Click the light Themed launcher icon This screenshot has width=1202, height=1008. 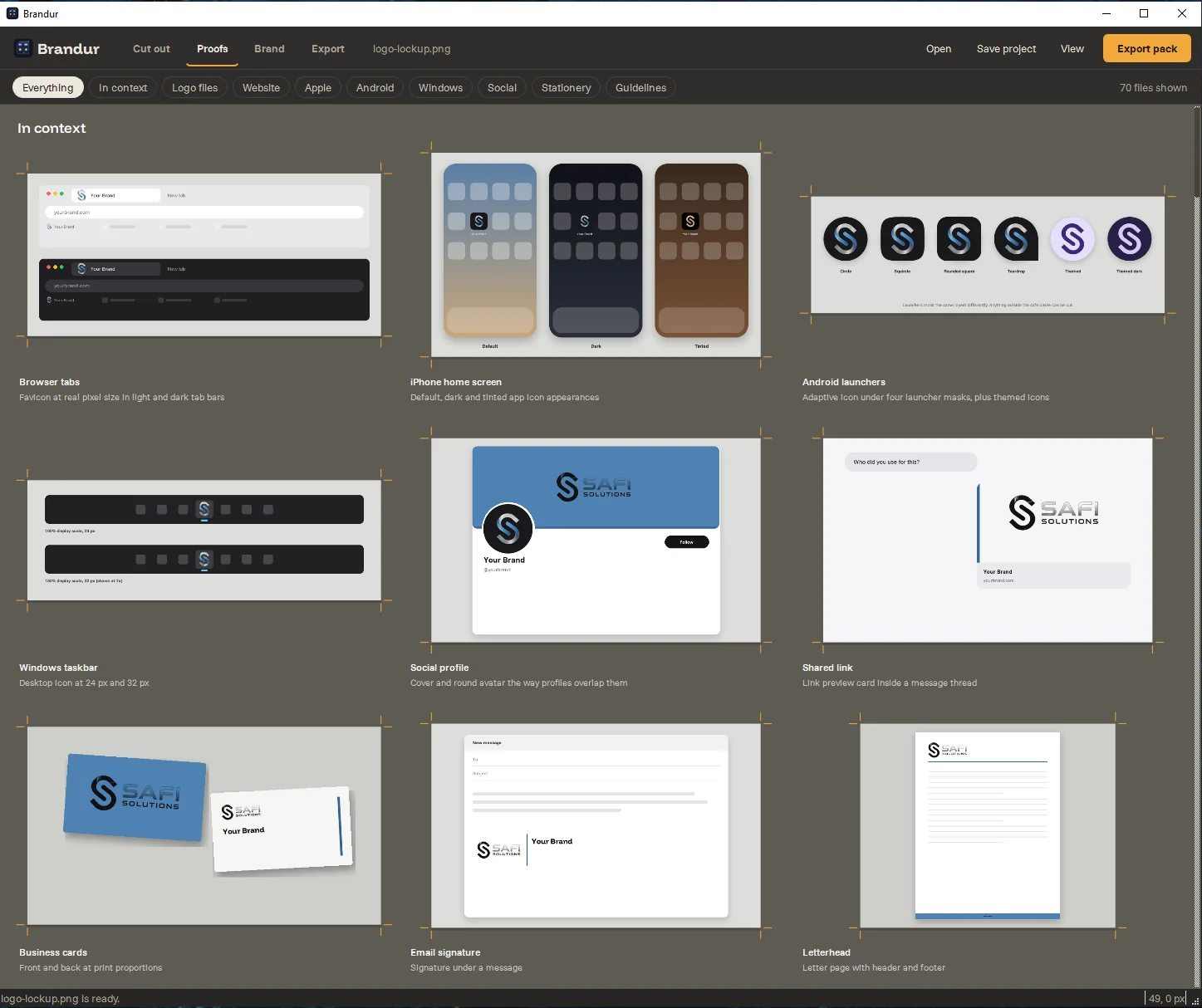(x=1072, y=239)
